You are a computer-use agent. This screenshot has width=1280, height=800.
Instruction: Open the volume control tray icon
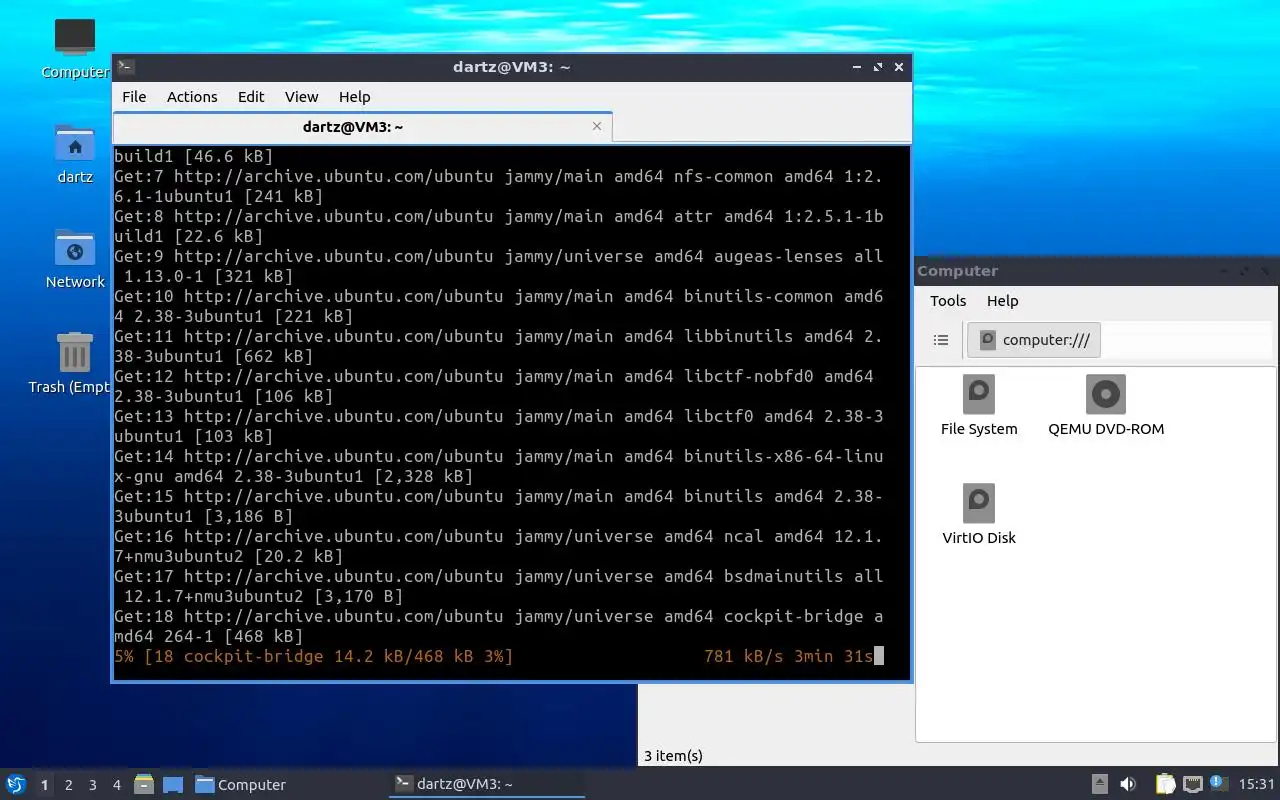pyautogui.click(x=1128, y=784)
